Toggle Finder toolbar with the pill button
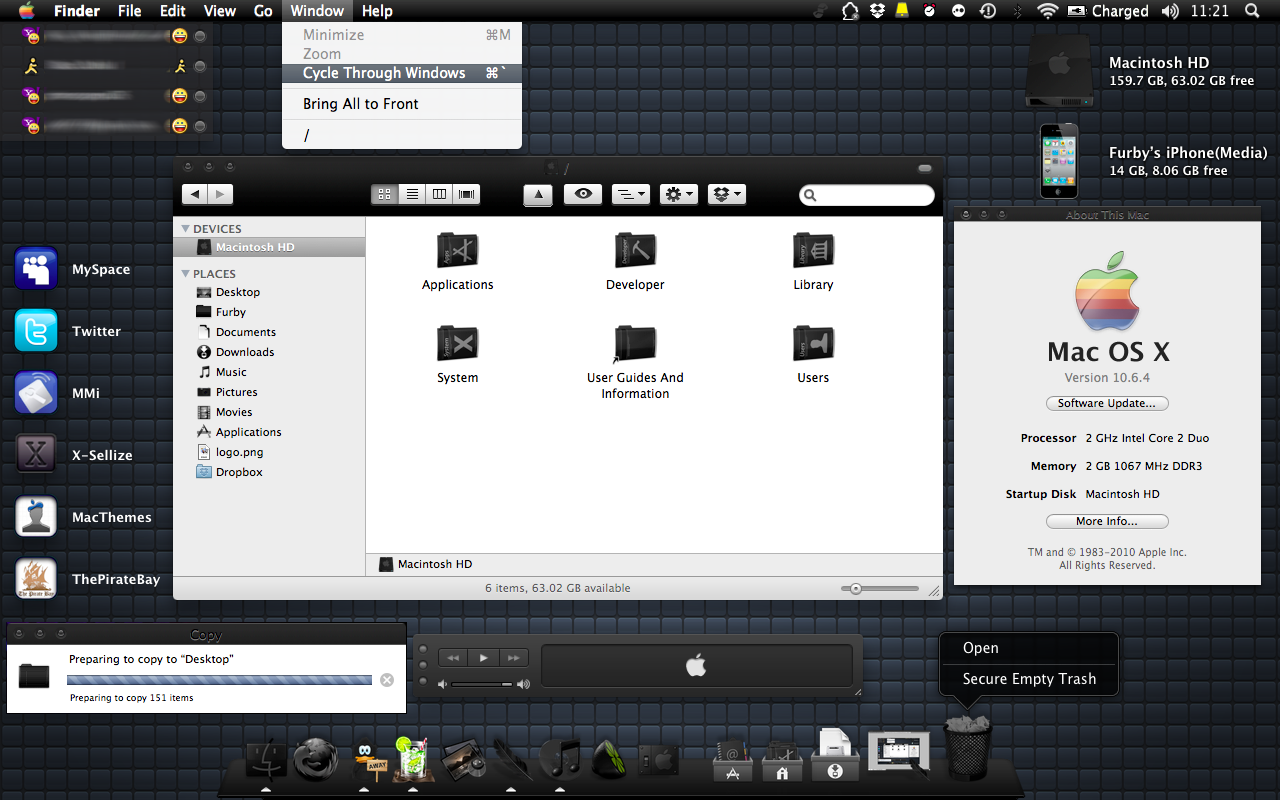This screenshot has width=1280, height=800. (925, 168)
